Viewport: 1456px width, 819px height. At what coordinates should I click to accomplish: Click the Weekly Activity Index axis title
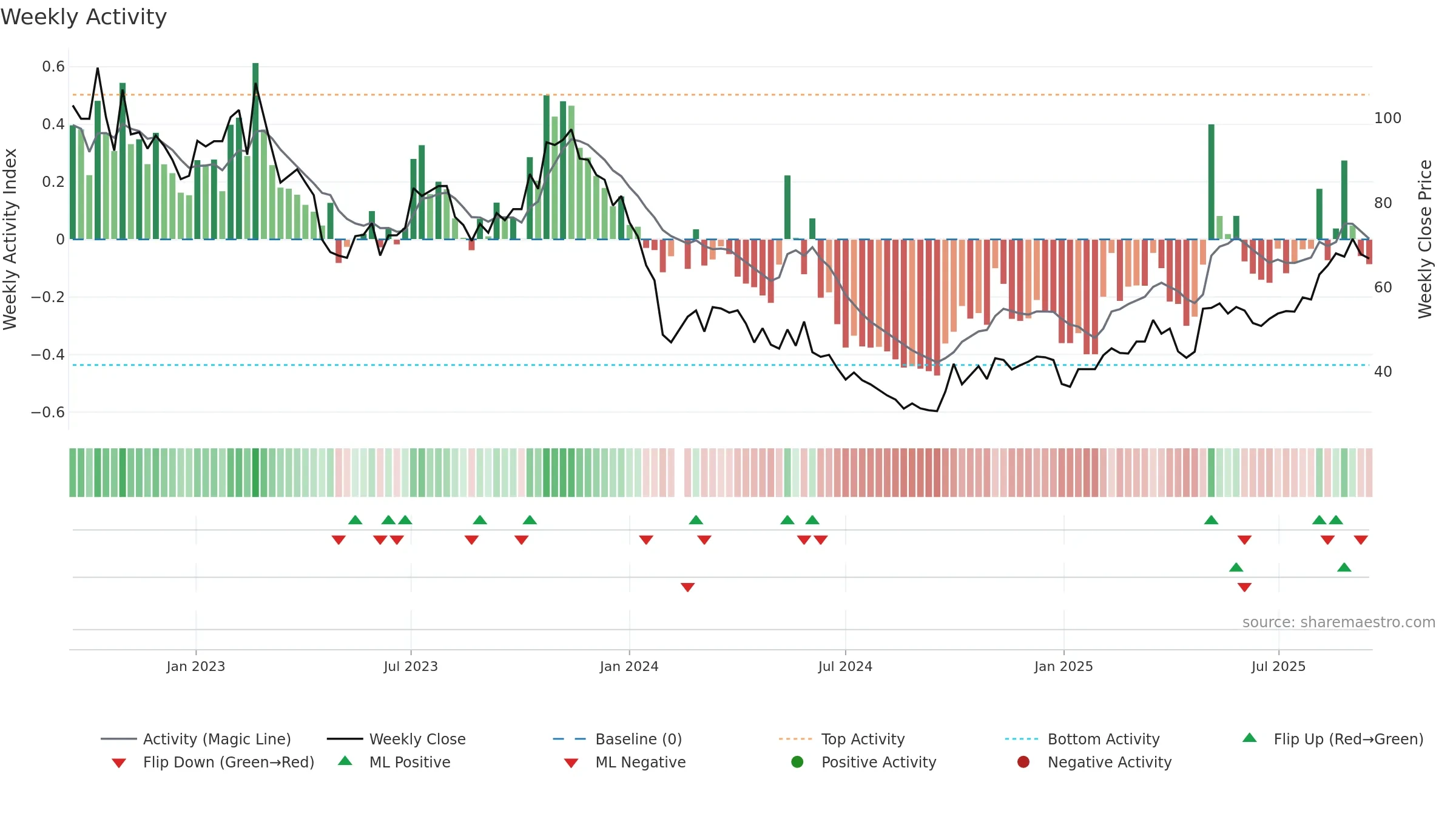coord(10,239)
